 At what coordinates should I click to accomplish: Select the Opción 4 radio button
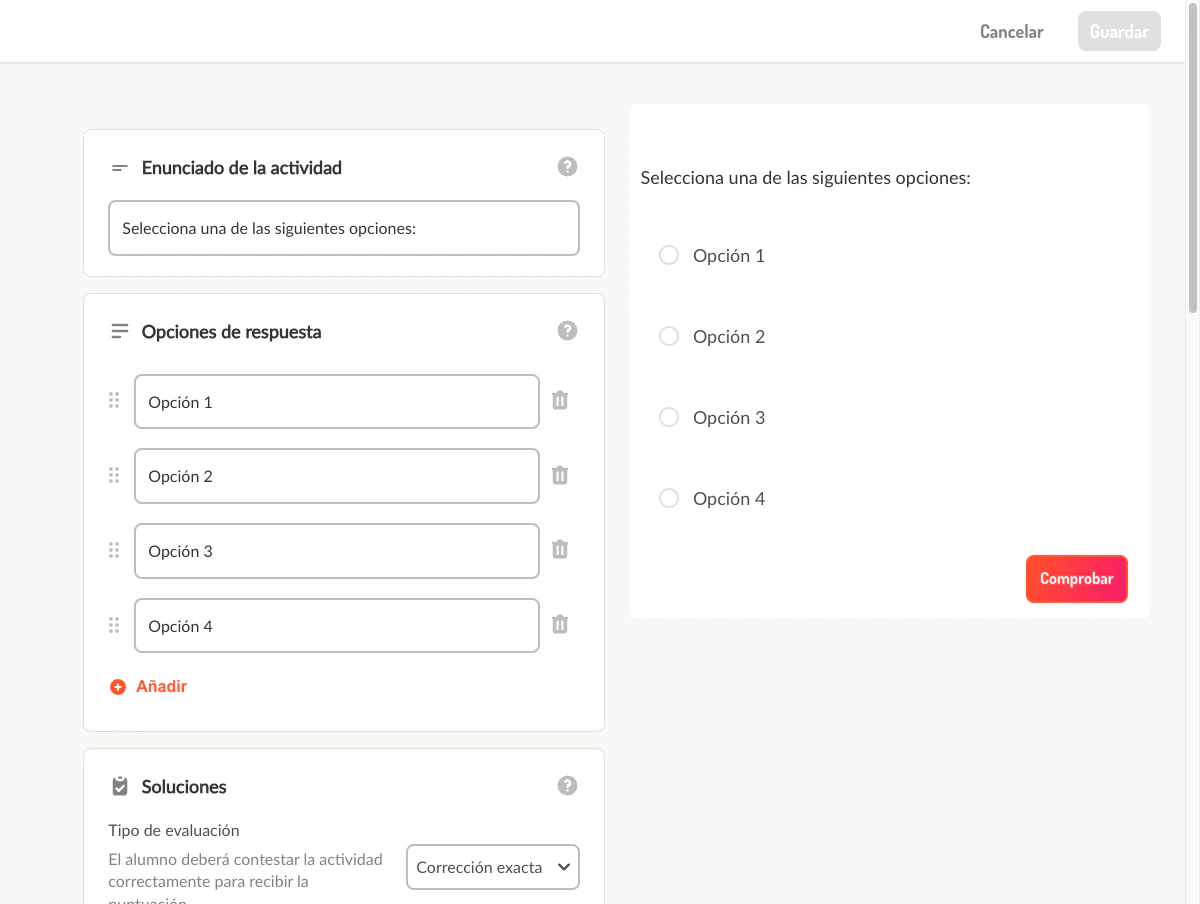tap(669, 498)
